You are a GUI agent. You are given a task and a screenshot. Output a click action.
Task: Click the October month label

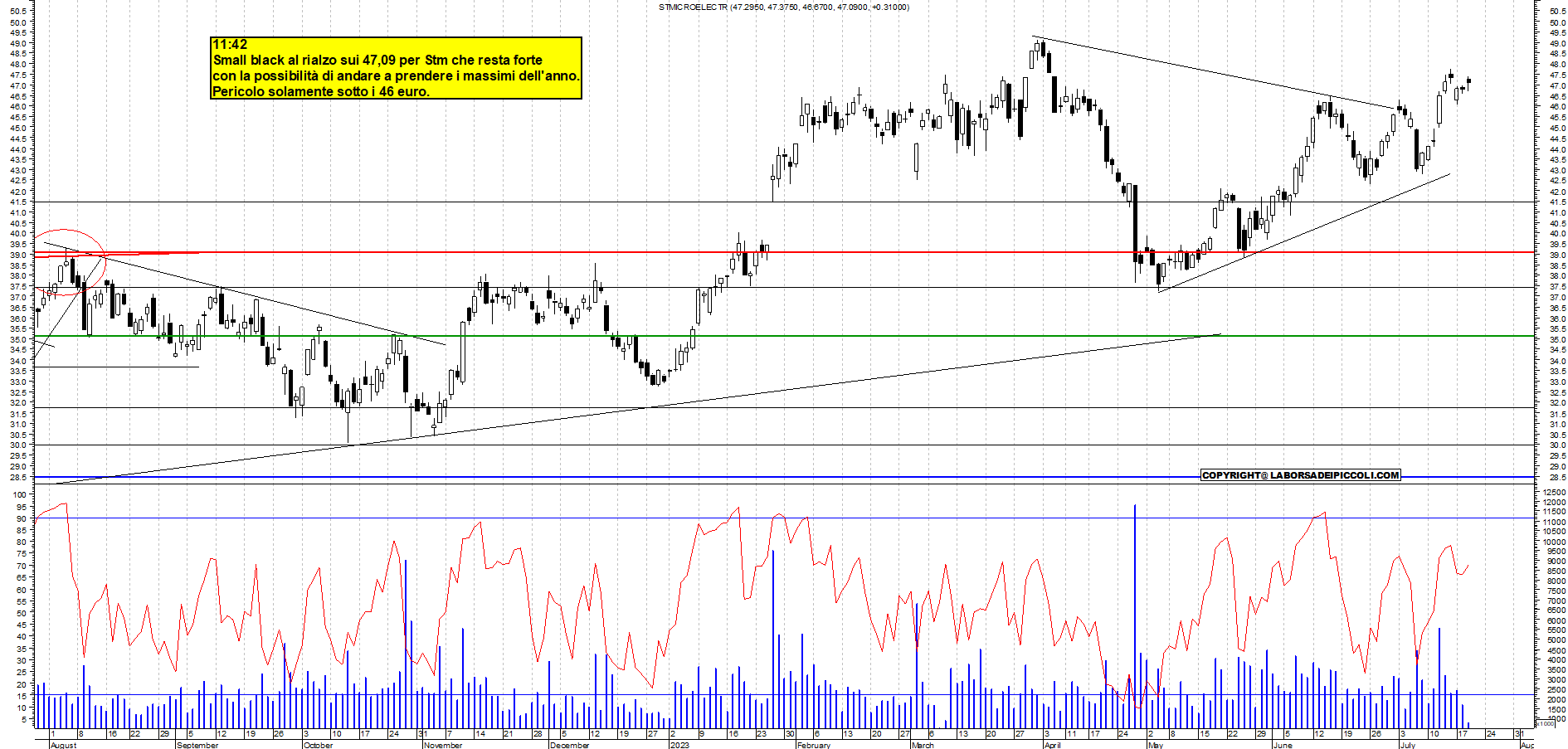(x=319, y=745)
